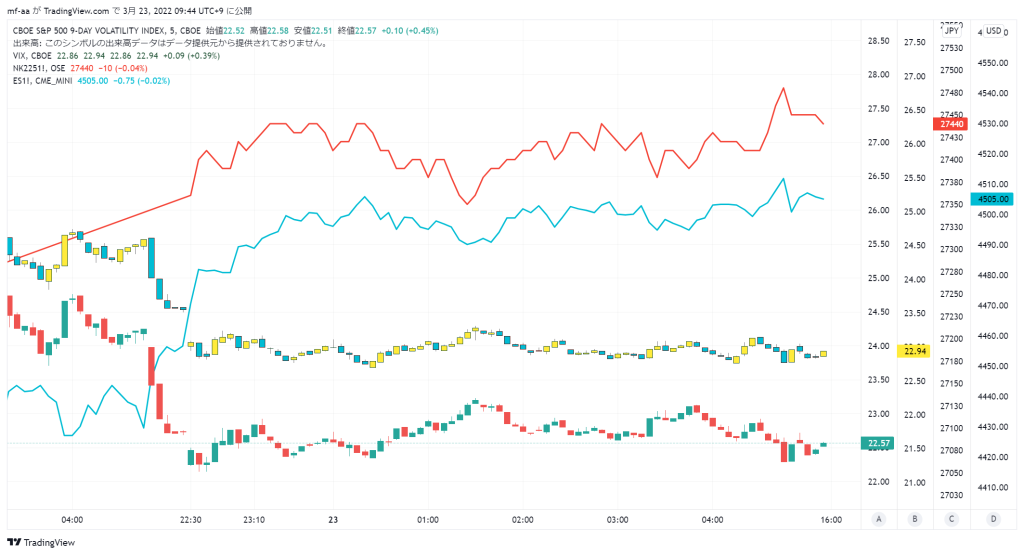This screenshot has height=555, width=1024.
Task: Click the −10 (−0.04%) Nikkei change value
Action: point(123,69)
